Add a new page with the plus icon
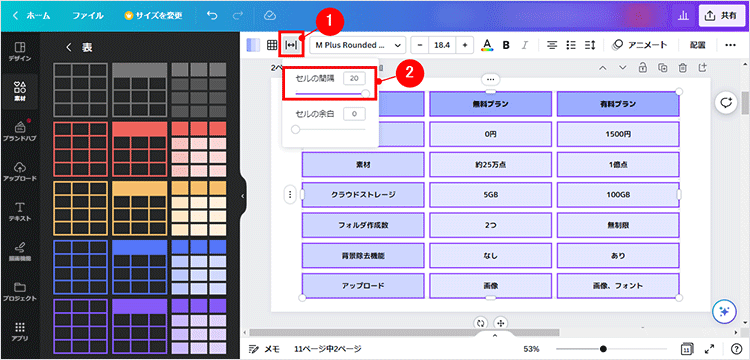Screen dimensions: 750x360 click(x=702, y=67)
